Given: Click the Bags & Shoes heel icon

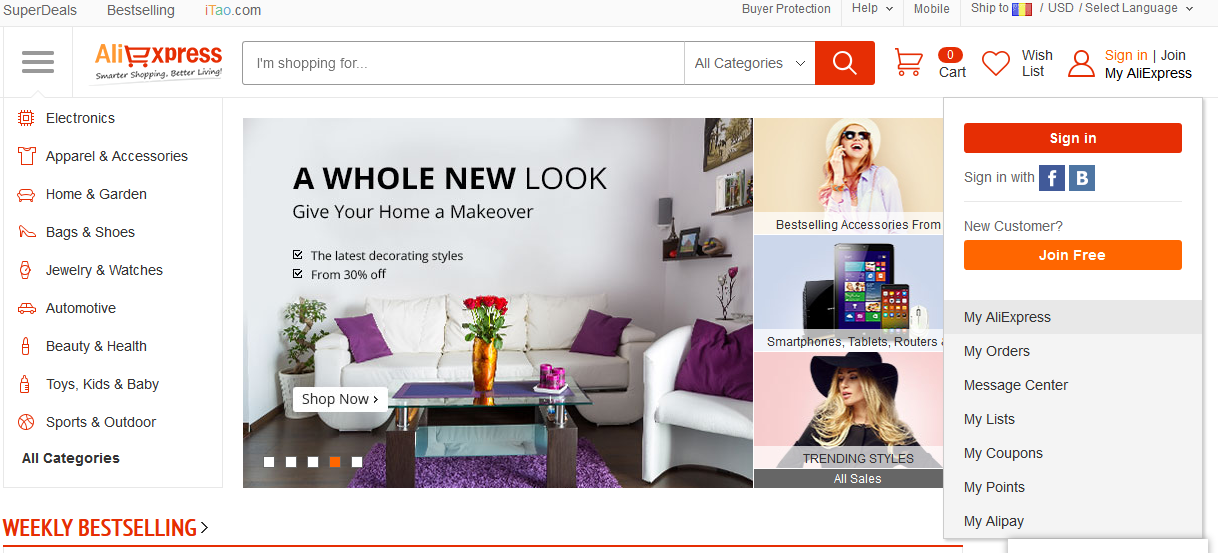Looking at the screenshot, I should [x=26, y=232].
